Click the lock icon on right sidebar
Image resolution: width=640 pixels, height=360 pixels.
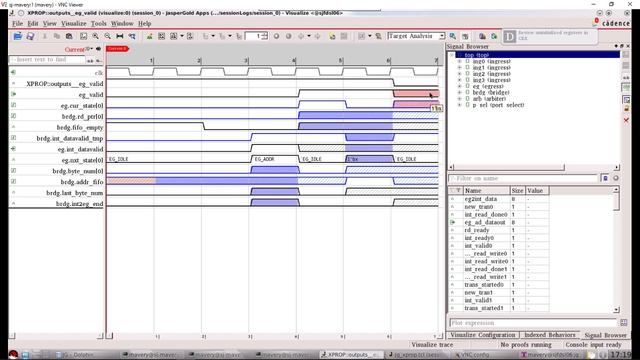[x=626, y=108]
